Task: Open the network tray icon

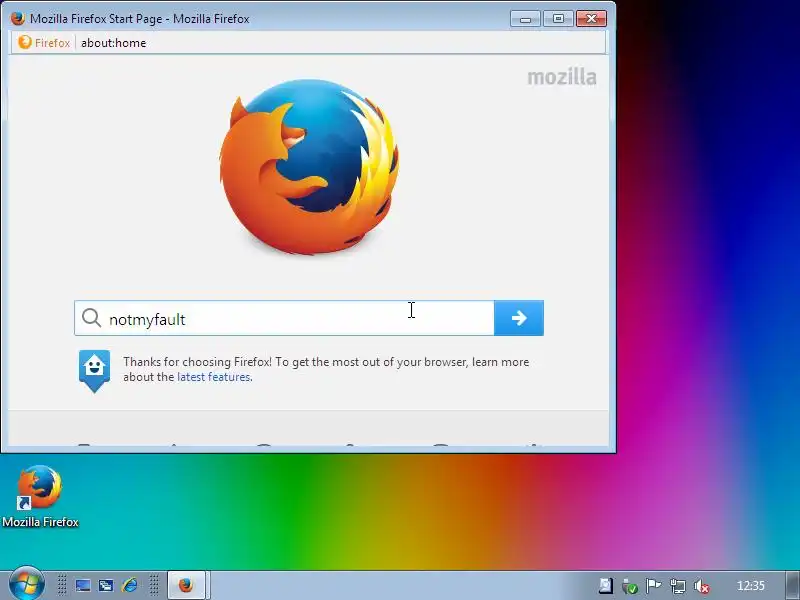Action: coord(678,586)
